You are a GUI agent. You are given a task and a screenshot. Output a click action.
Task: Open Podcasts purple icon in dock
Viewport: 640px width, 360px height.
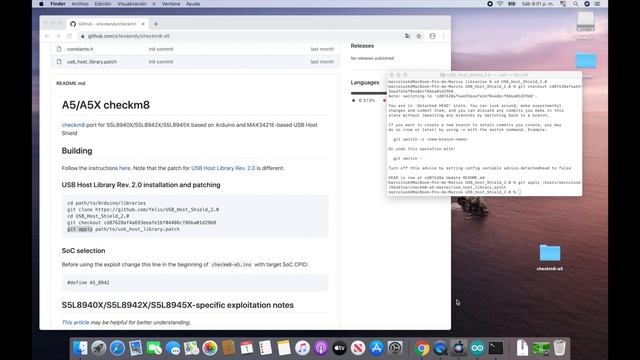[x=321, y=348]
